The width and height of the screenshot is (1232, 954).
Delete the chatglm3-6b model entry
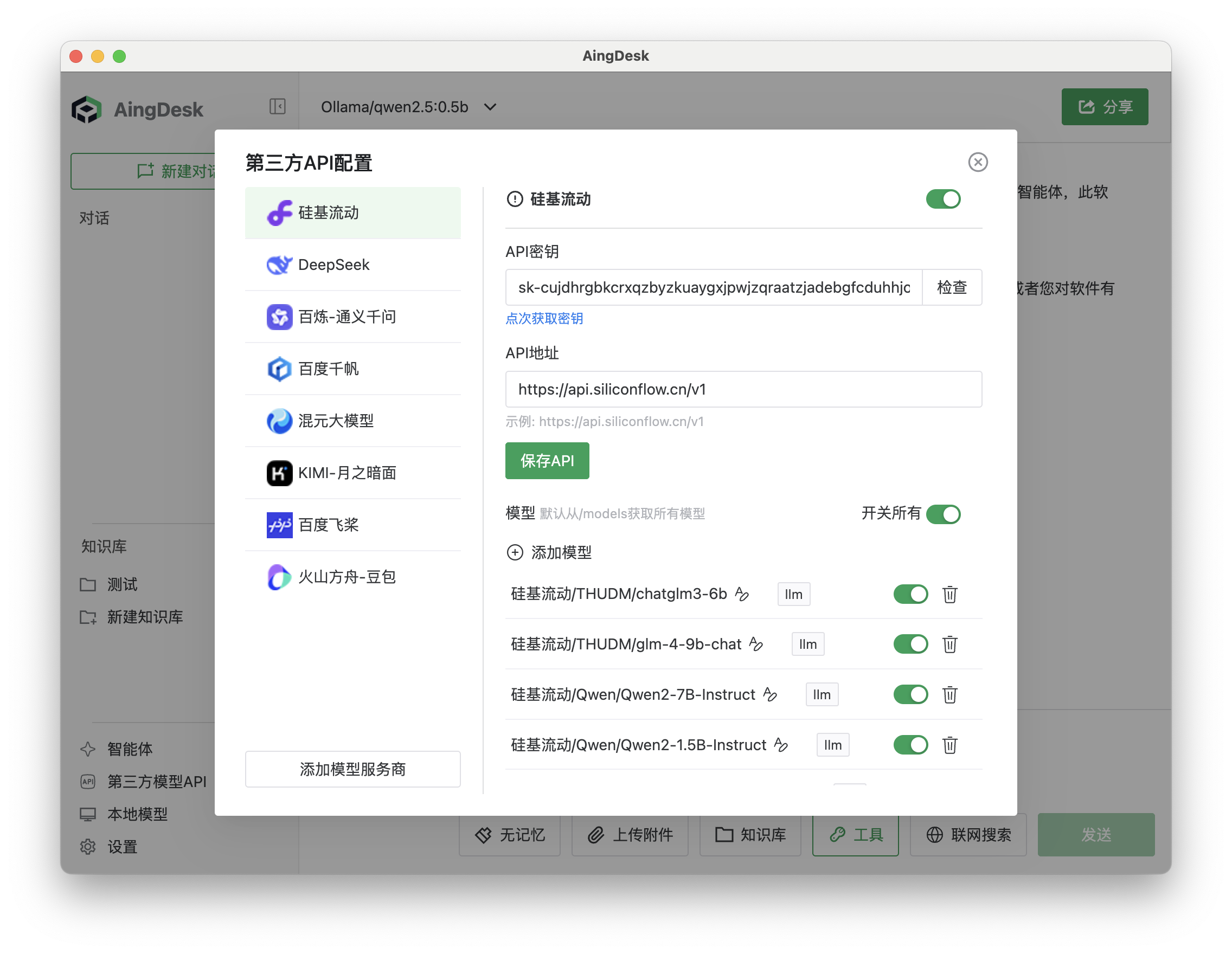[x=949, y=594]
